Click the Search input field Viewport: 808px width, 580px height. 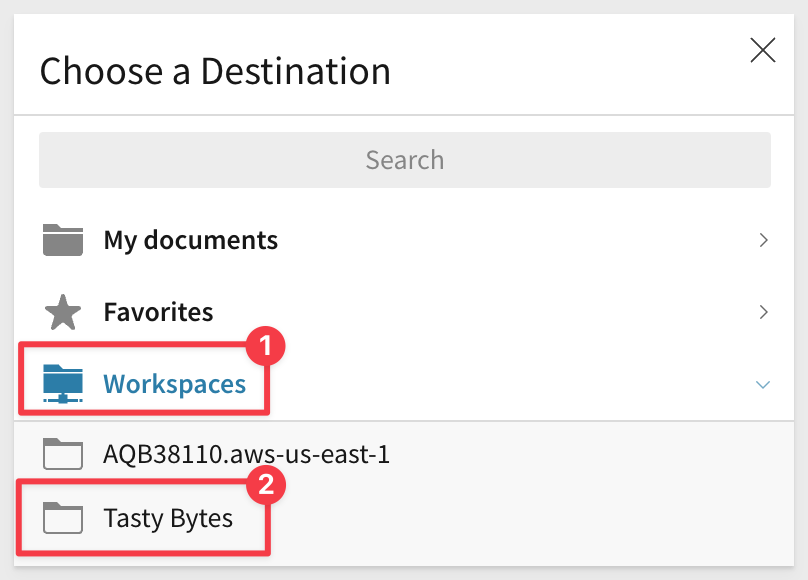(404, 160)
